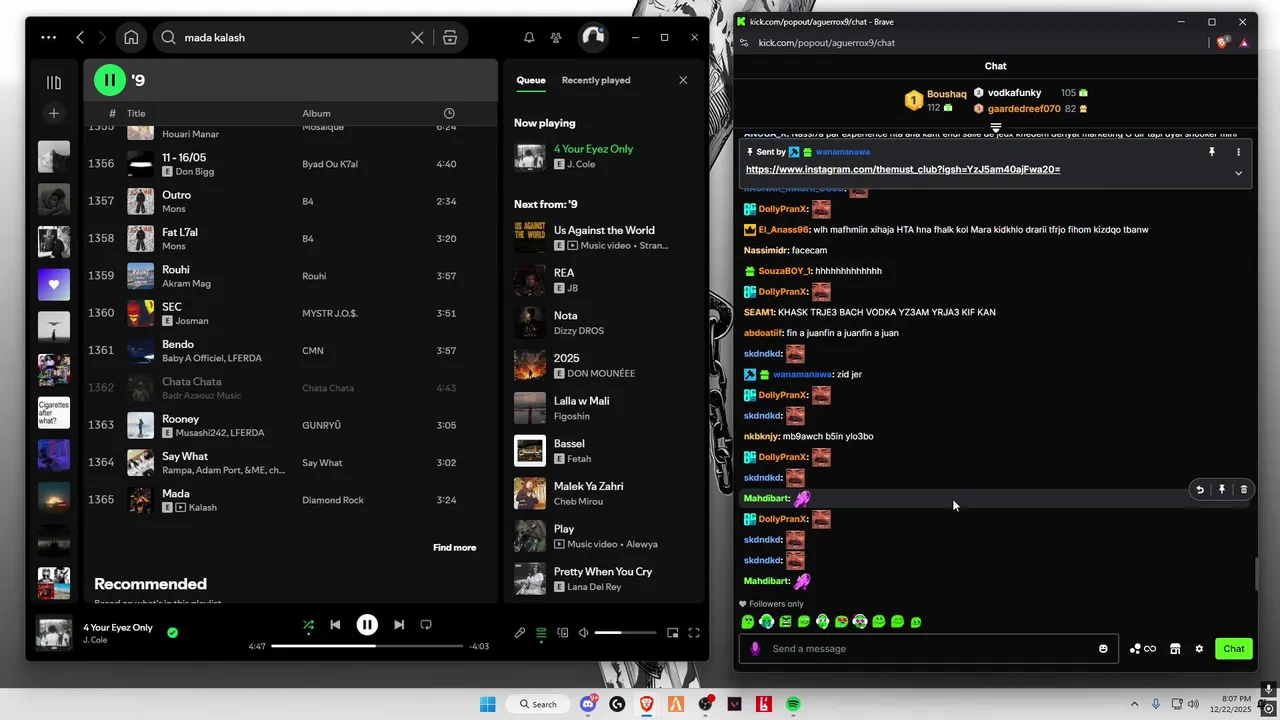Click Spotify icon in the taskbar
This screenshot has height=720, width=1280.
793,704
